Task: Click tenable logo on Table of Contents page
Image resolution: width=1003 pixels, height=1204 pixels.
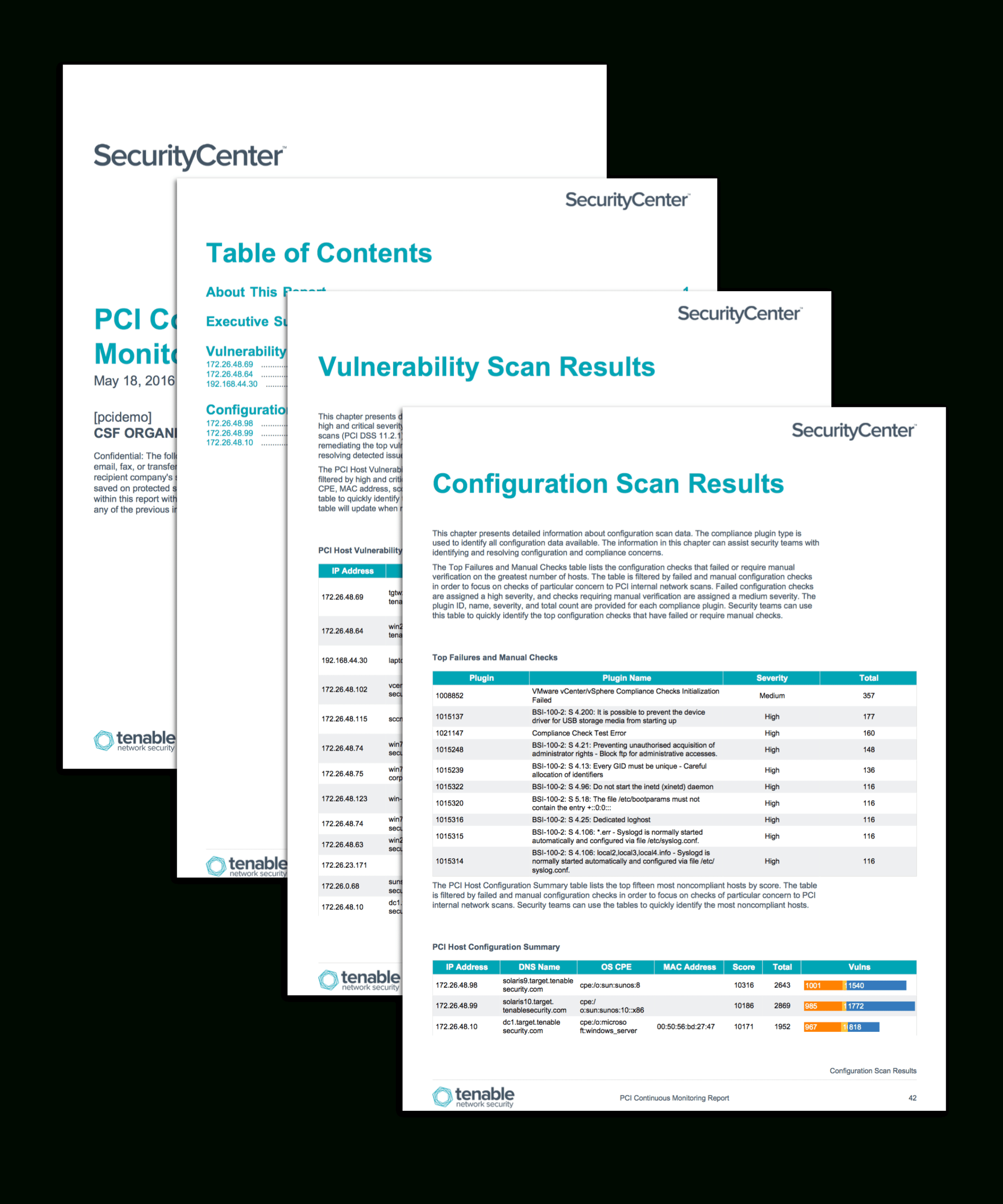Action: point(247,866)
